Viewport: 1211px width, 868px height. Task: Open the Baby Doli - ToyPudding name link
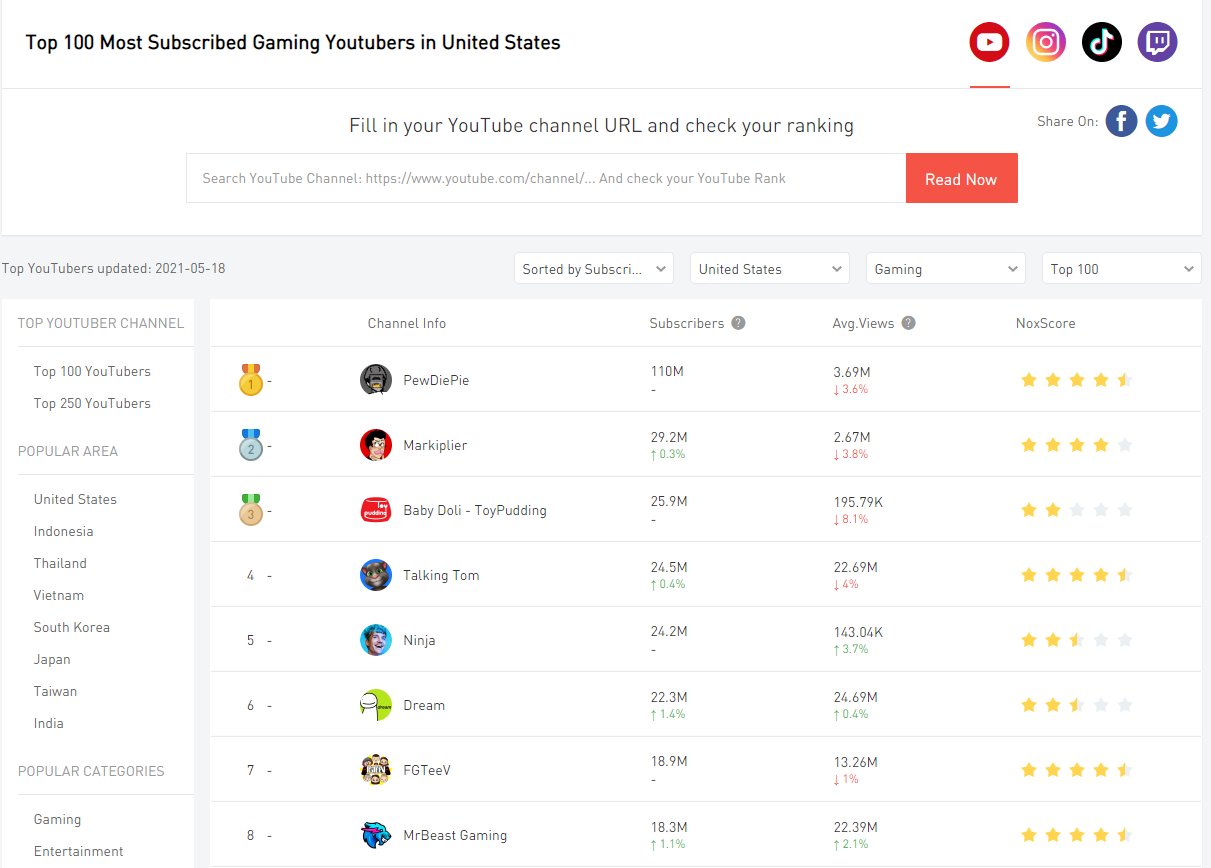click(475, 510)
